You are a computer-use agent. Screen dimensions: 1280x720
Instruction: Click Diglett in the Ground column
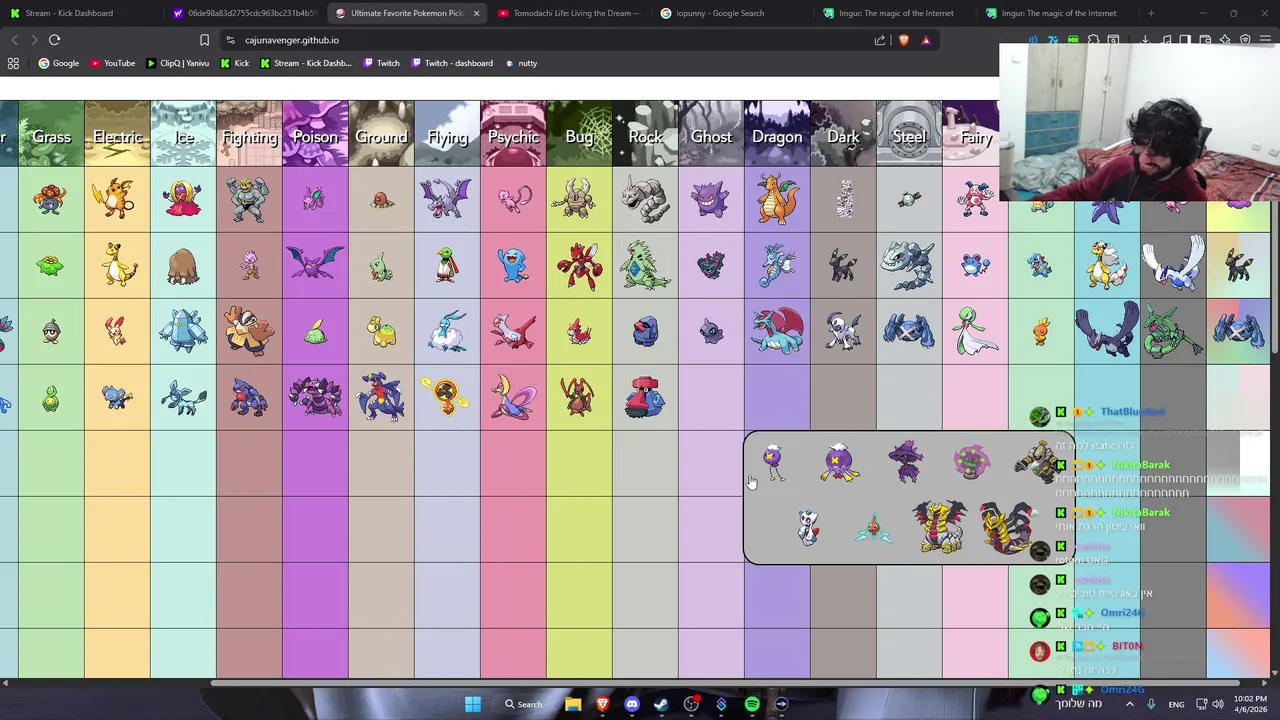381,200
